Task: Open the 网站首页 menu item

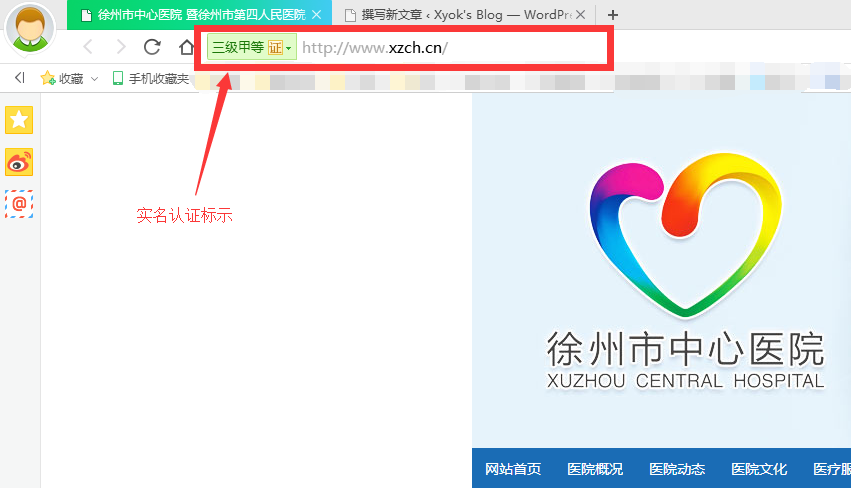Action: coord(513,469)
